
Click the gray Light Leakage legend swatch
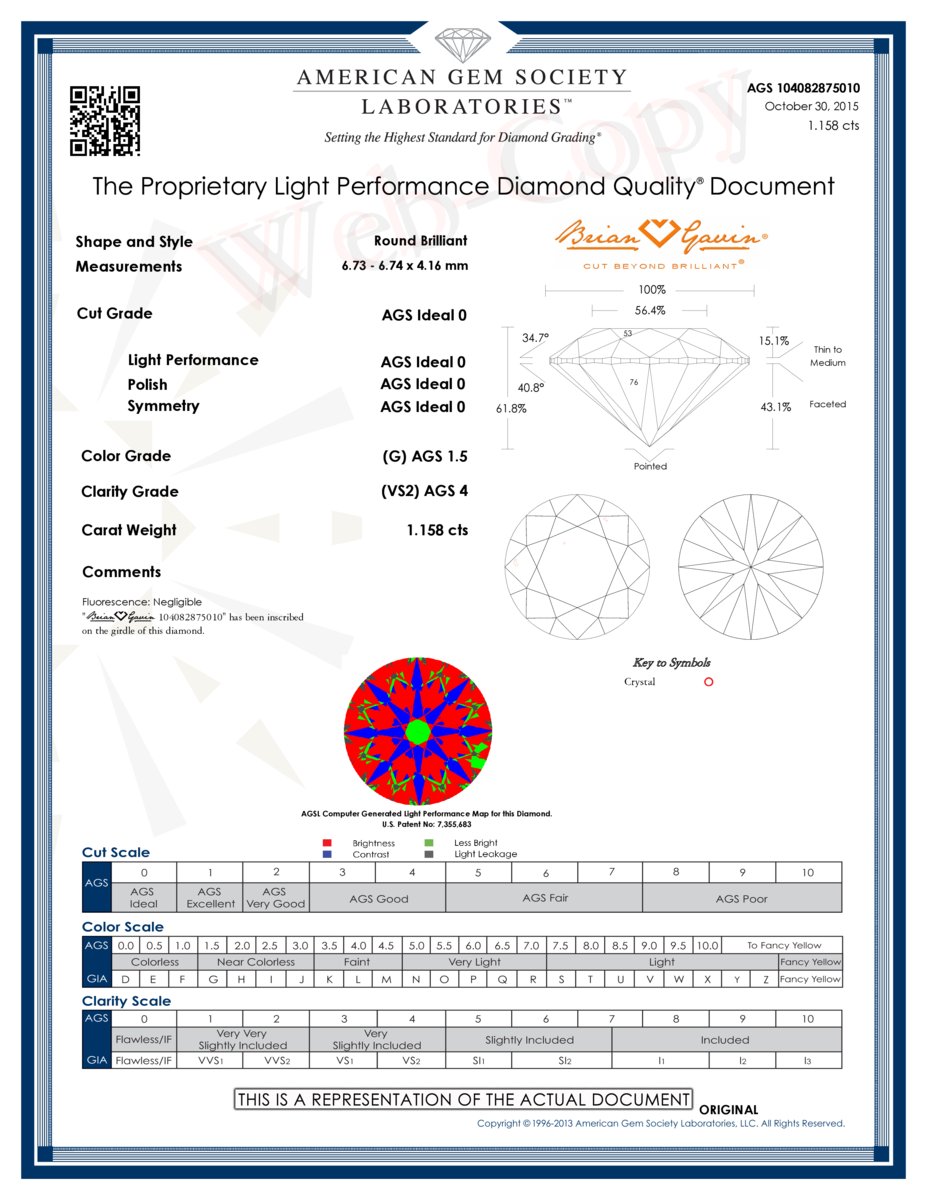coord(428,855)
